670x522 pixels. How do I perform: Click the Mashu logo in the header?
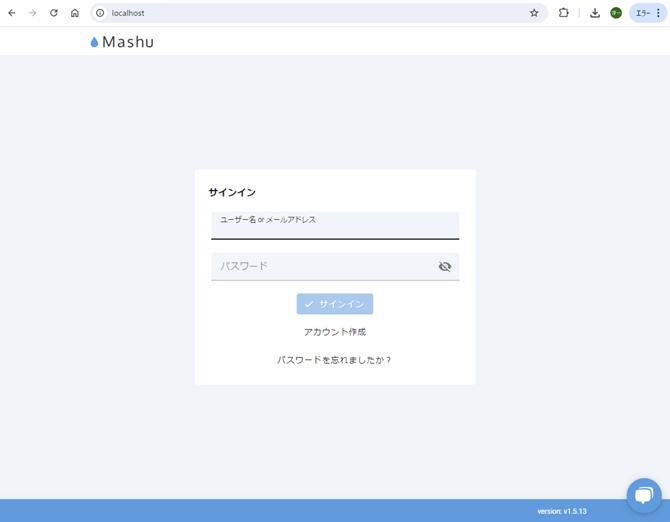pyautogui.click(x=122, y=42)
